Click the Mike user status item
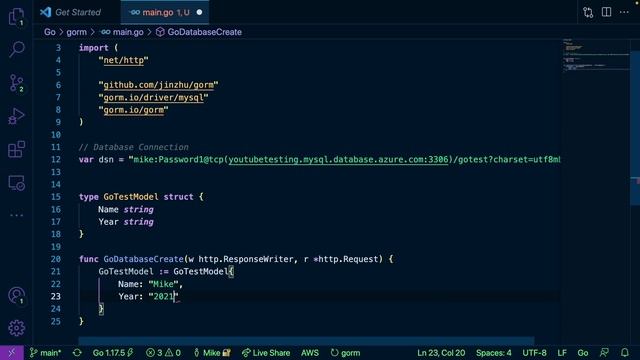The image size is (640, 360). pos(212,353)
